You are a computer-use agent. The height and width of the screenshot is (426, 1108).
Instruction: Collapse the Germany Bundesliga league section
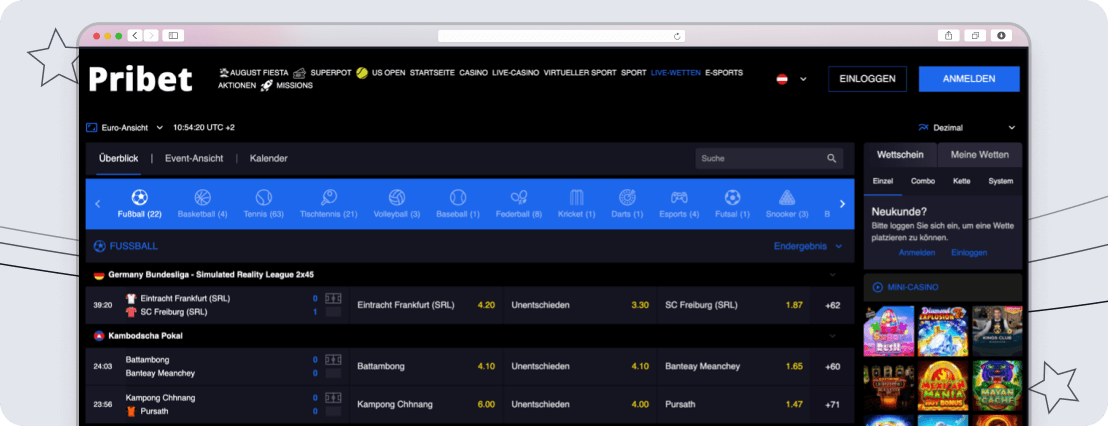coord(832,275)
